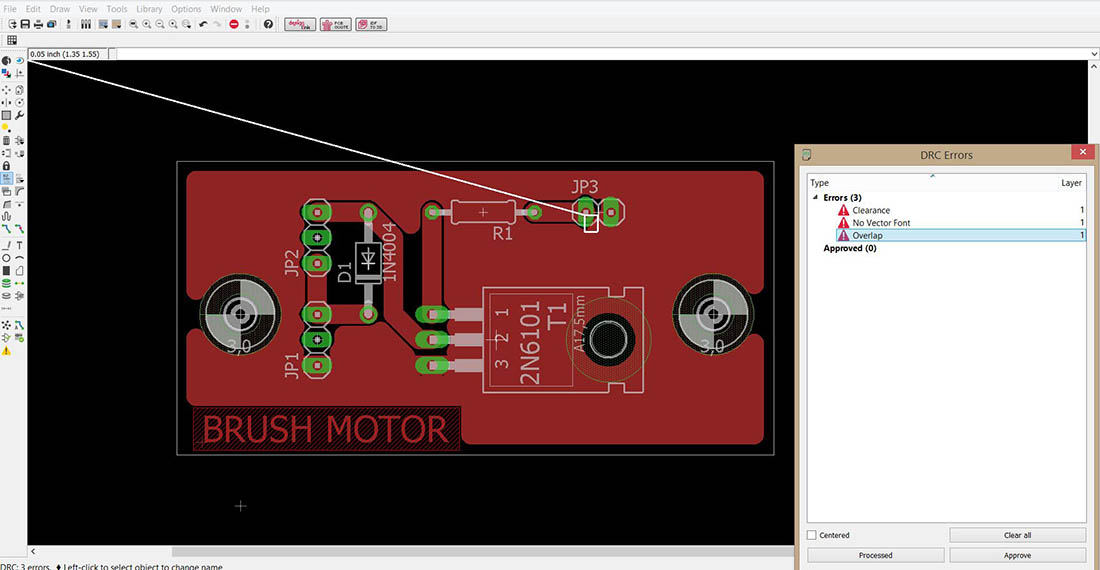Viewport: 1100px width, 570px height.
Task: Open the zoom select dropdown icon
Action: click(187, 24)
